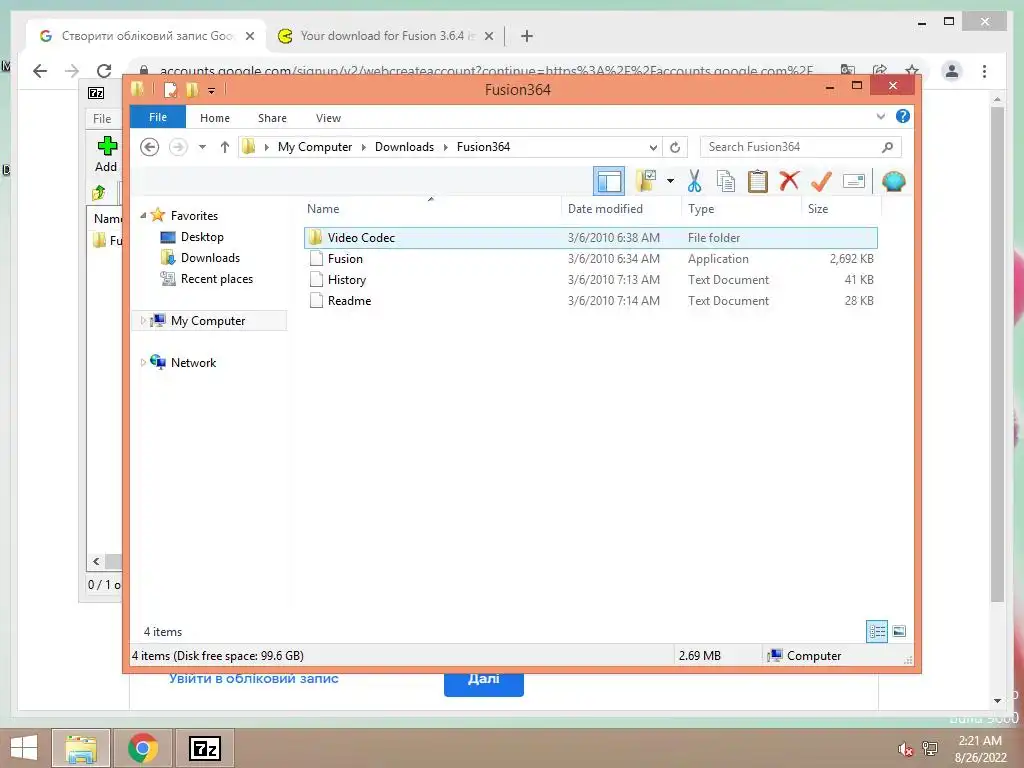Click the New Folder icon in title bar
Screen dimensions: 1024x768
[x=192, y=89]
